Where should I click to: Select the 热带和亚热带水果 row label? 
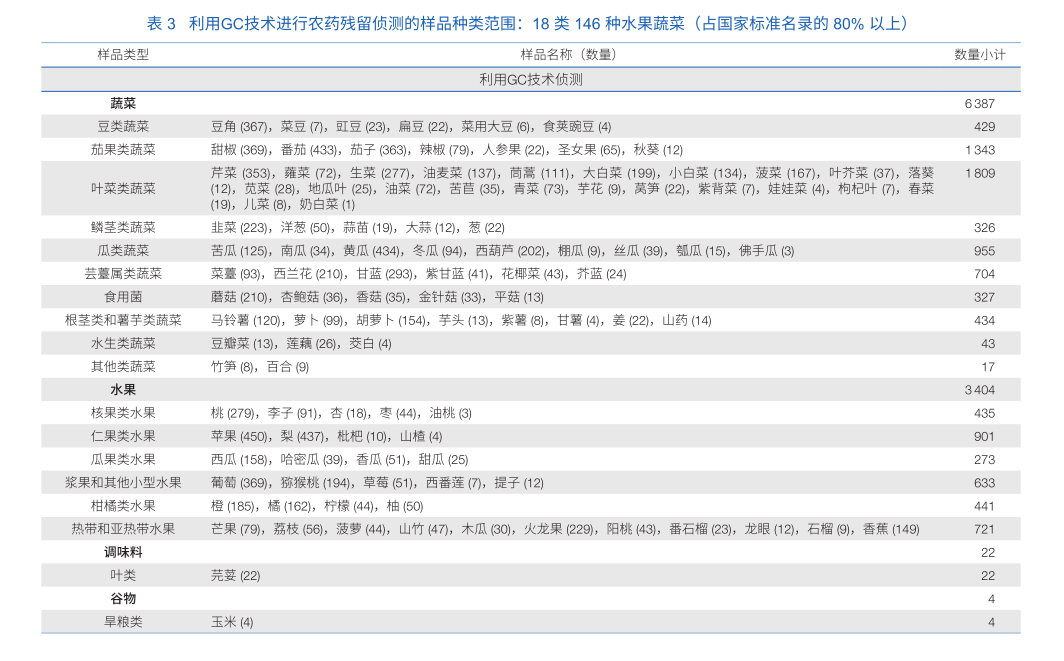point(122,529)
